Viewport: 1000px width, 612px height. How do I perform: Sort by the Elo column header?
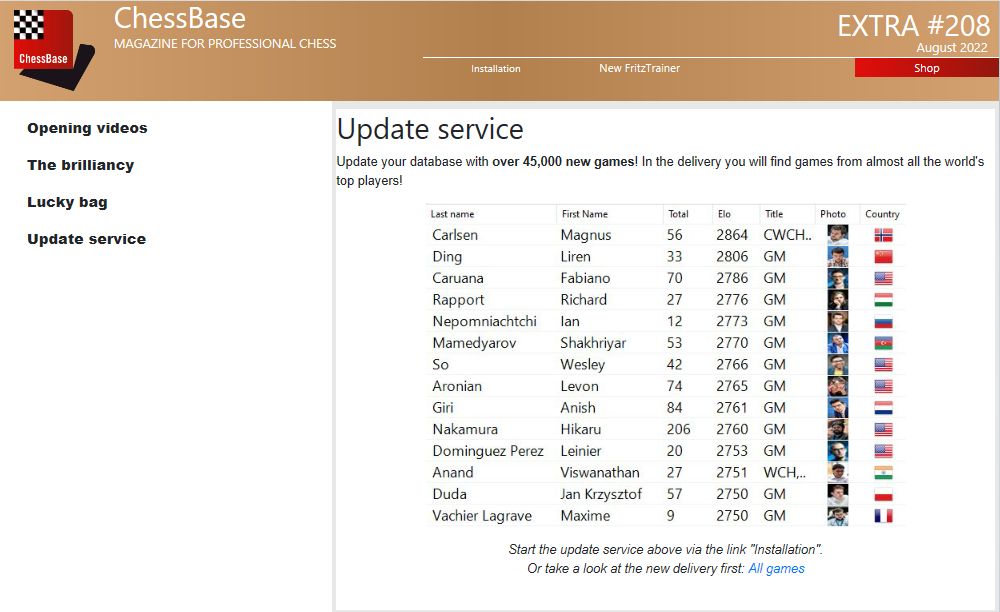click(x=724, y=214)
